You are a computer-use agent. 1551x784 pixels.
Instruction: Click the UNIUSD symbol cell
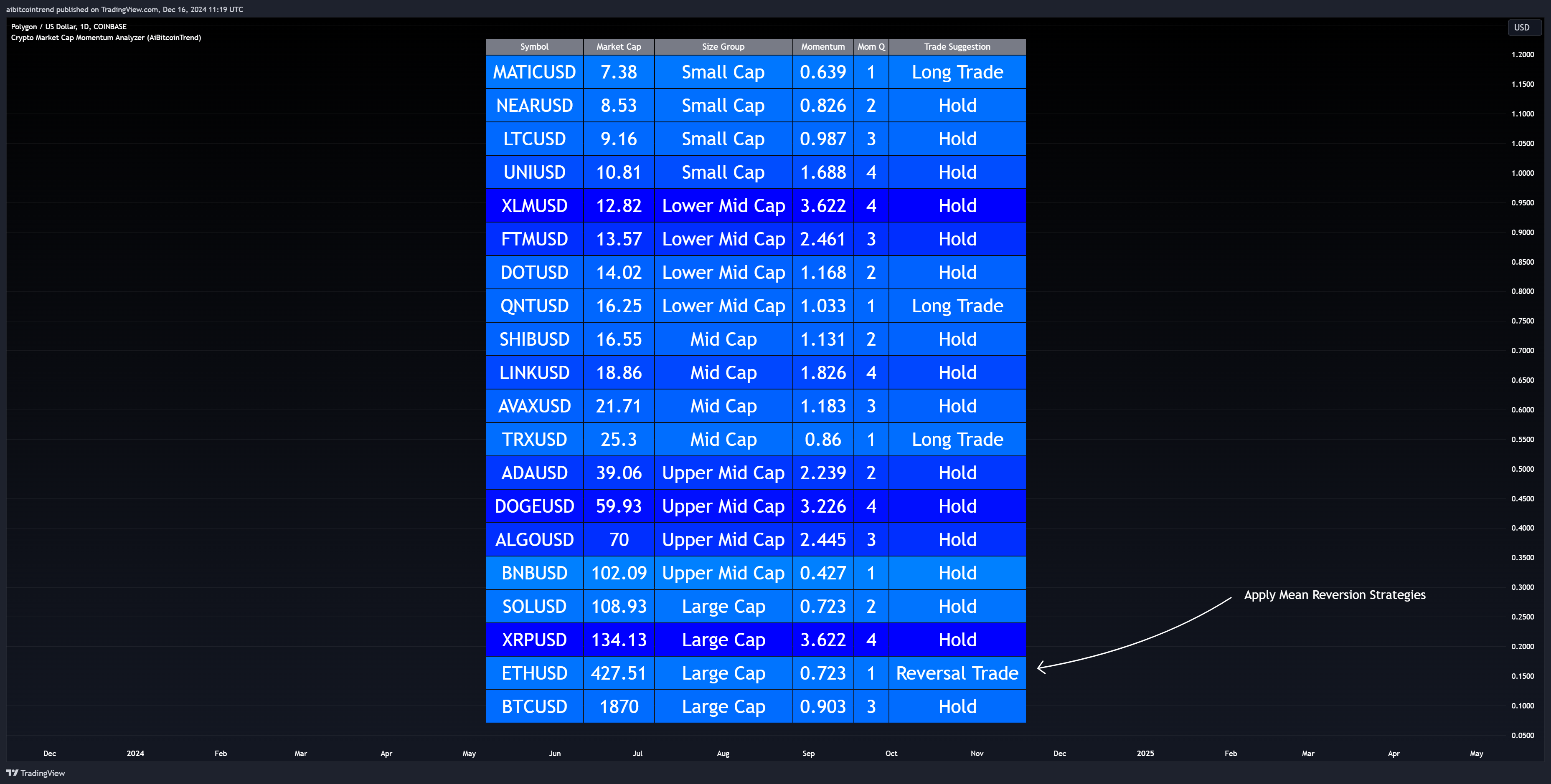tap(535, 172)
